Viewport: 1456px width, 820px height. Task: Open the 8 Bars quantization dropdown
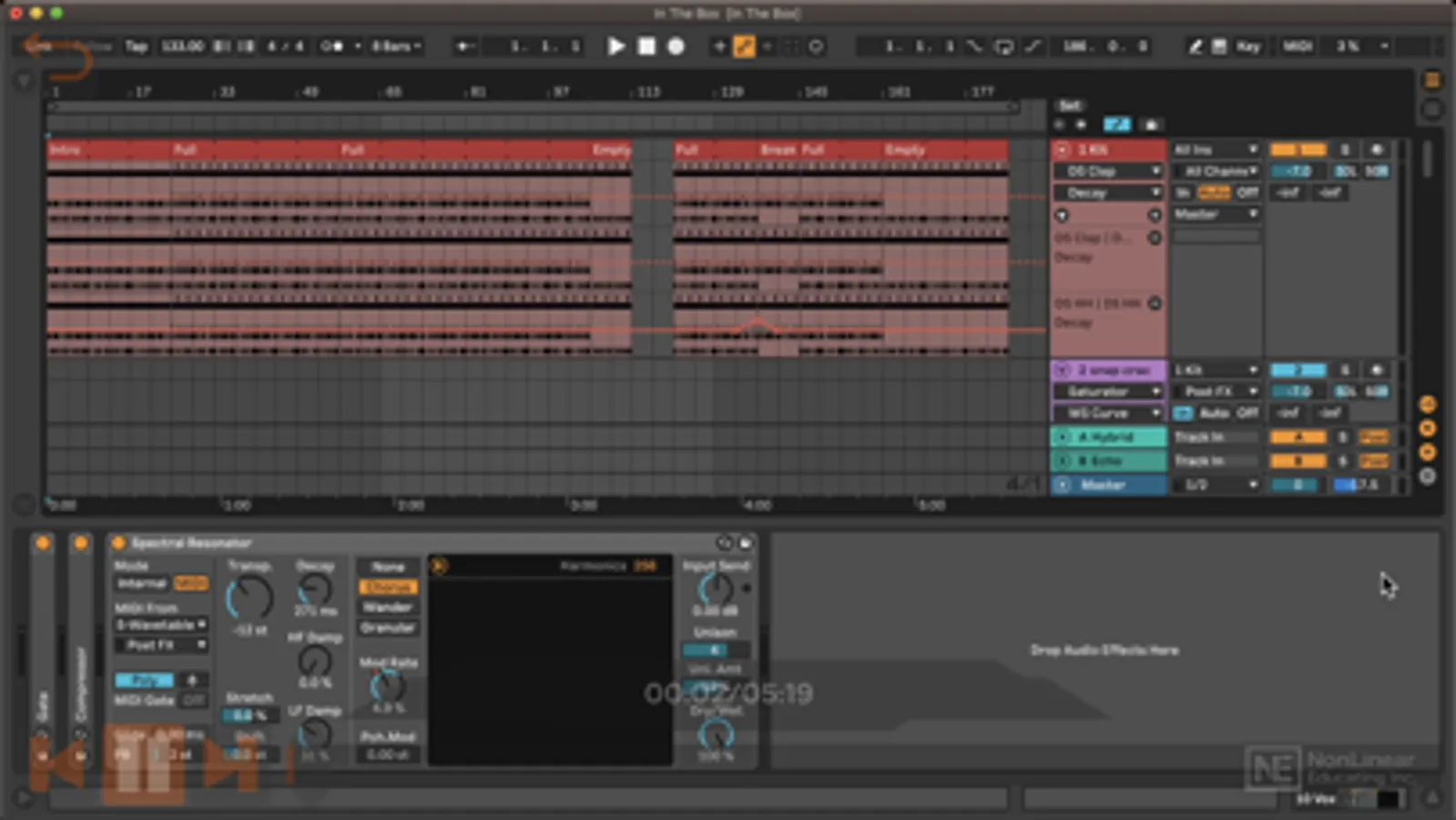(x=396, y=46)
